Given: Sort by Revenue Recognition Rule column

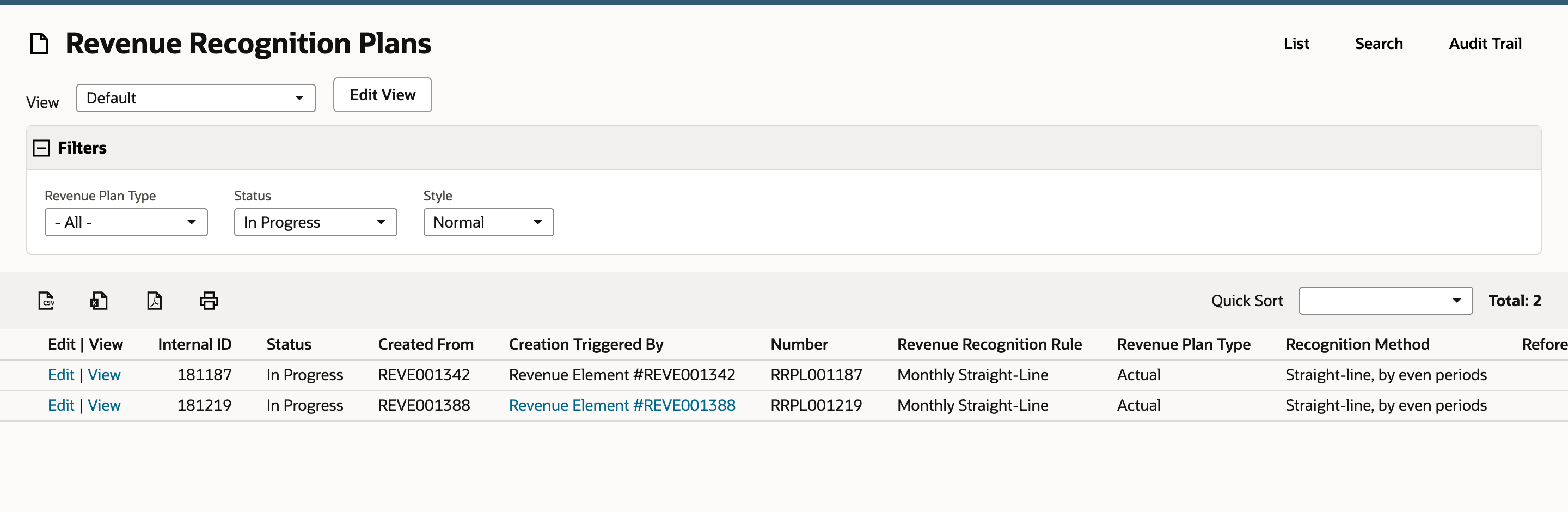Looking at the screenshot, I should (x=989, y=345).
